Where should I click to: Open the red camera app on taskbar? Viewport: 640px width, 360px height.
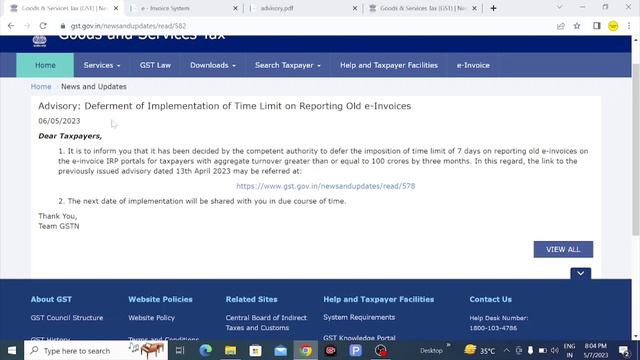pos(331,350)
